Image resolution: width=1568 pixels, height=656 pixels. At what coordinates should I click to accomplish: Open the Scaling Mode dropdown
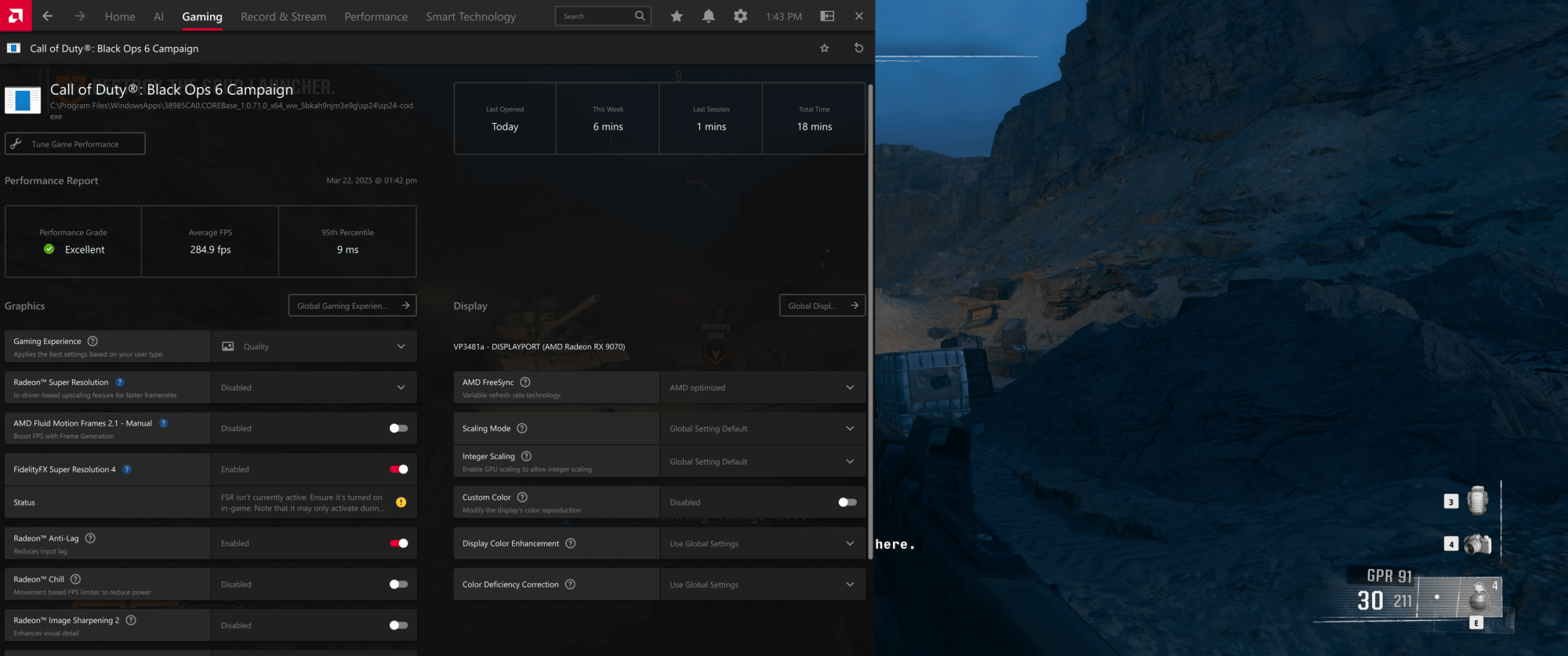click(762, 428)
